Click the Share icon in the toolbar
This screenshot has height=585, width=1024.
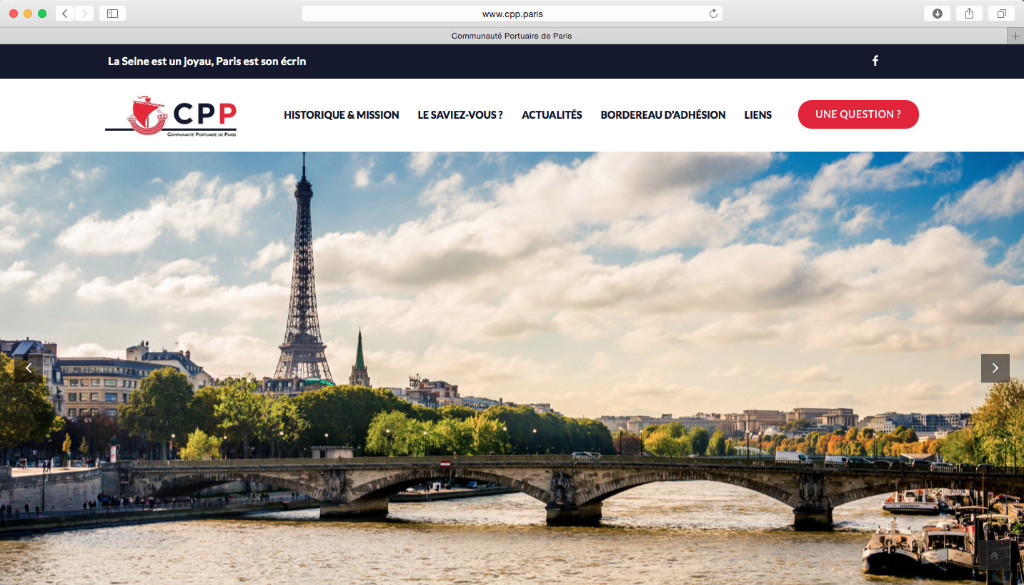[969, 13]
